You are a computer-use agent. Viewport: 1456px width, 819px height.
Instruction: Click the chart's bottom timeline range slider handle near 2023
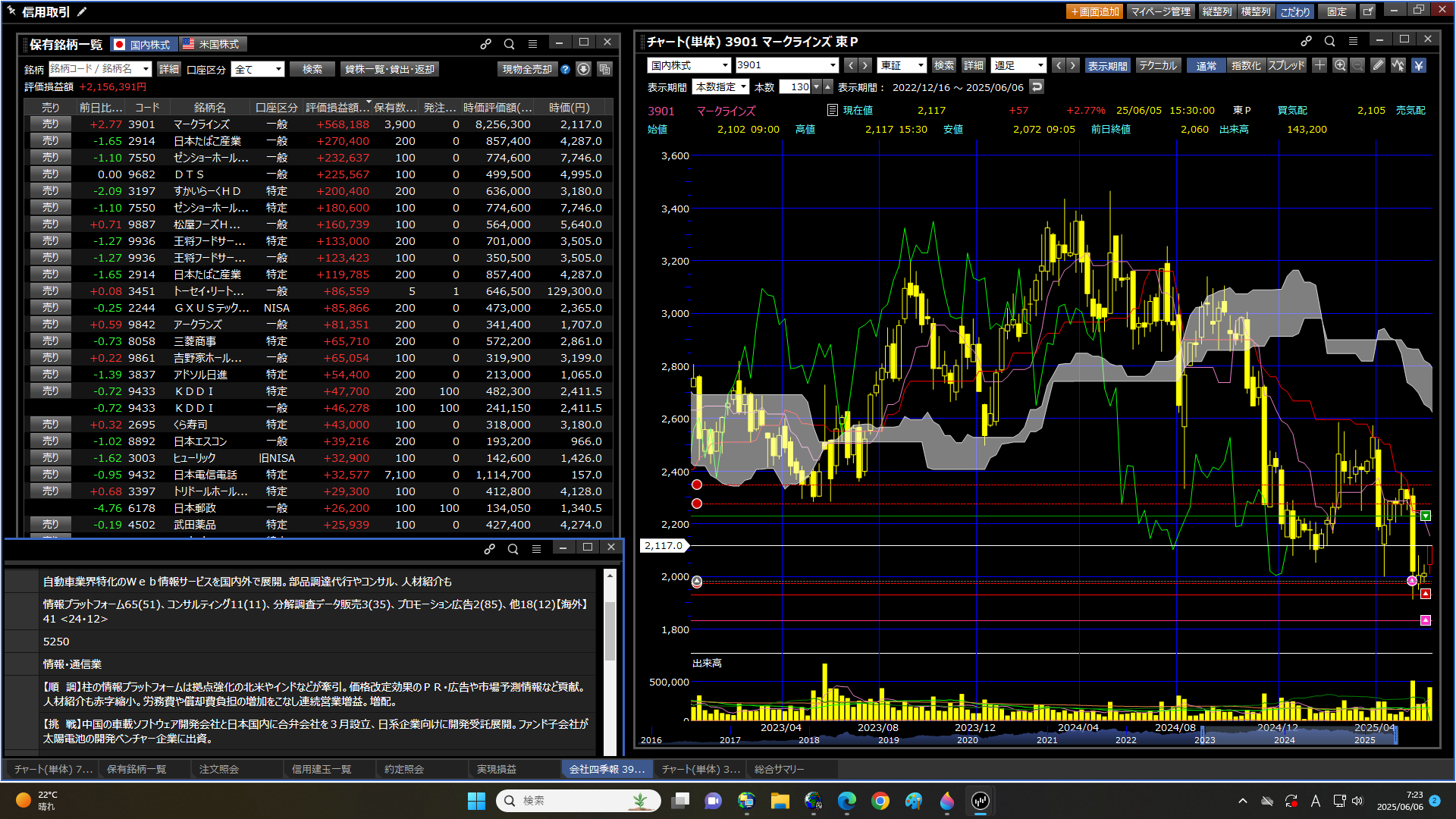1202,734
